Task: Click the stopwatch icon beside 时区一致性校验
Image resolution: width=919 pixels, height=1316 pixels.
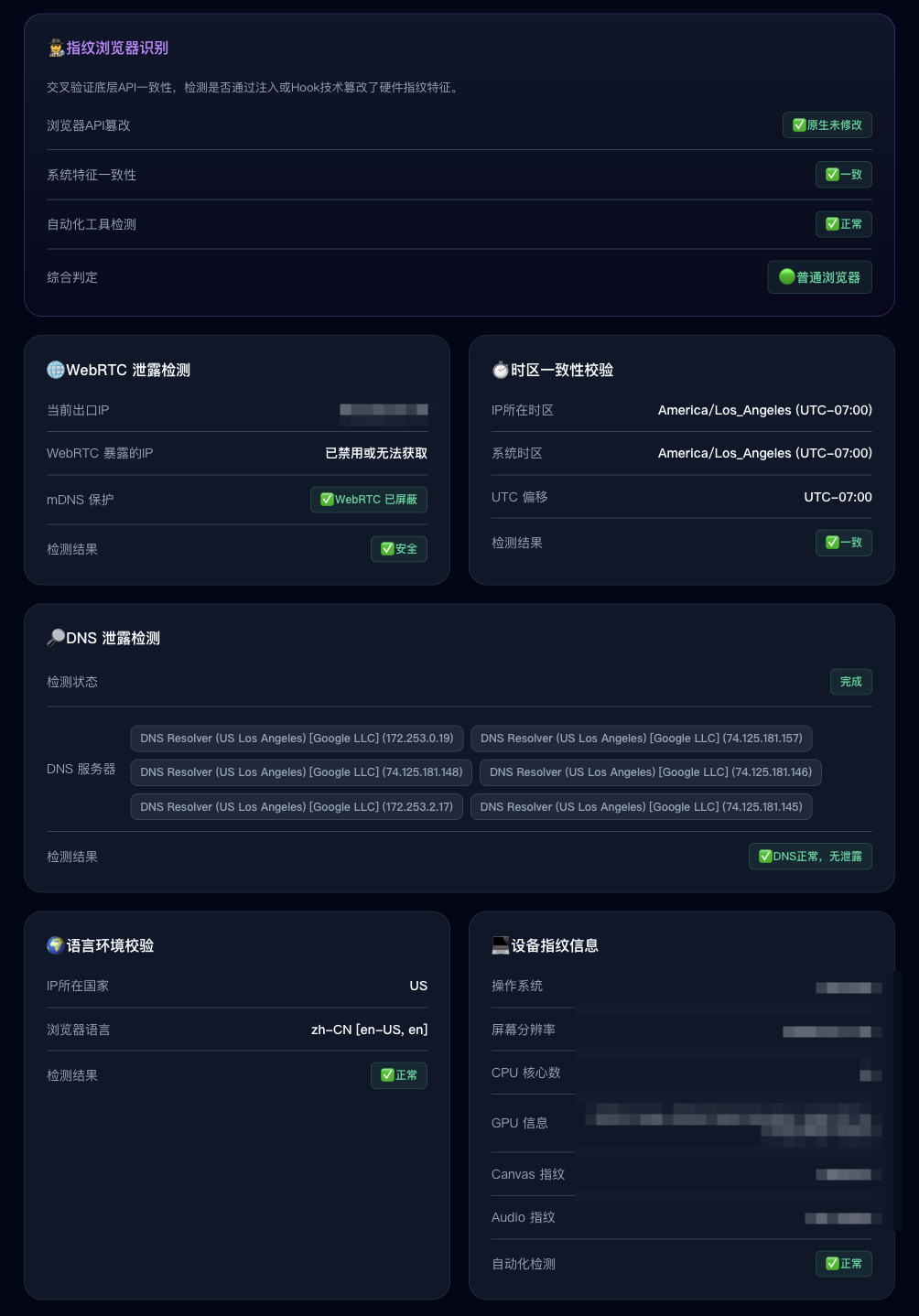Action: (x=501, y=370)
